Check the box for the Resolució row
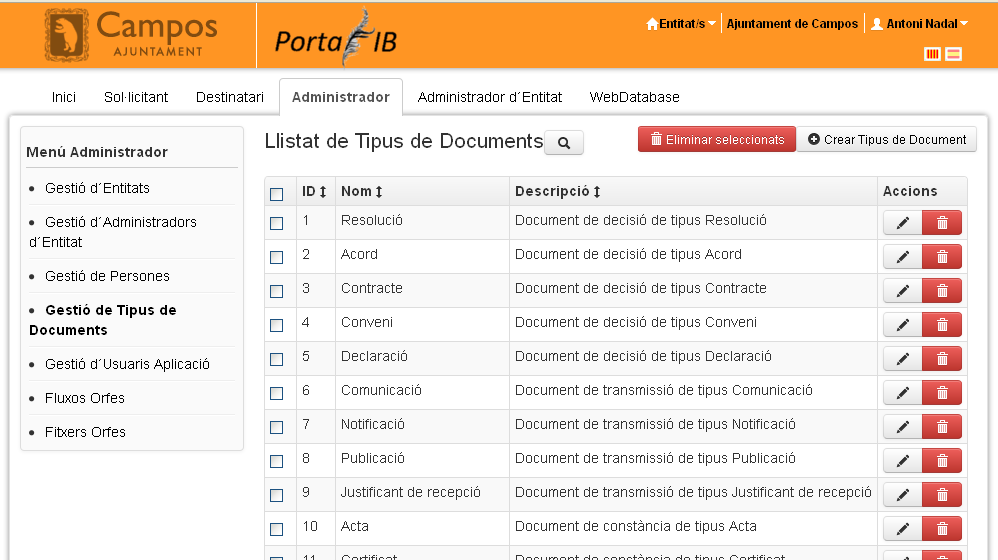This screenshot has height=560, width=998. pyautogui.click(x=277, y=223)
